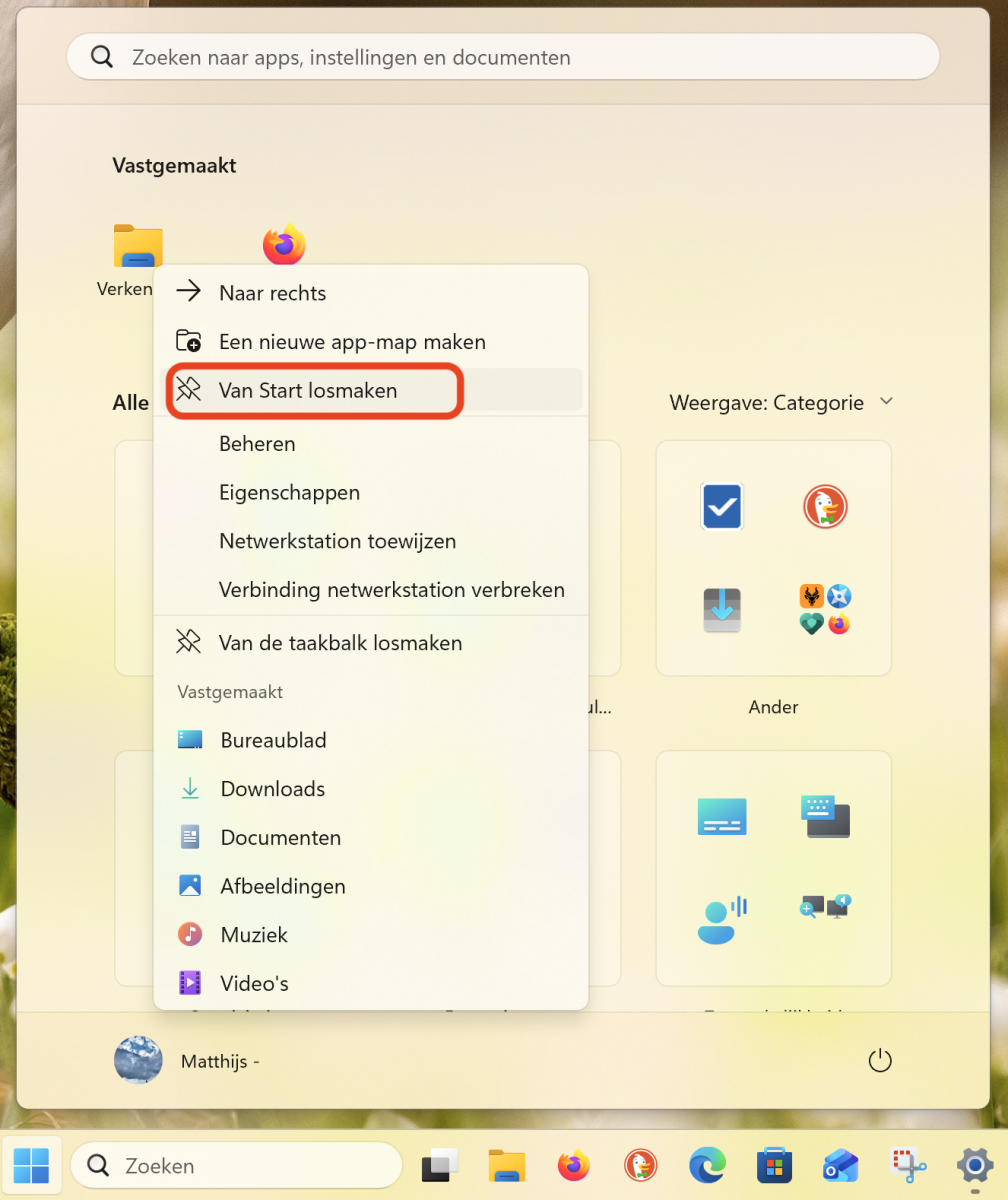The height and width of the screenshot is (1200, 1008).
Task: Expand the Weergave: Categorie dropdown
Action: (x=781, y=403)
